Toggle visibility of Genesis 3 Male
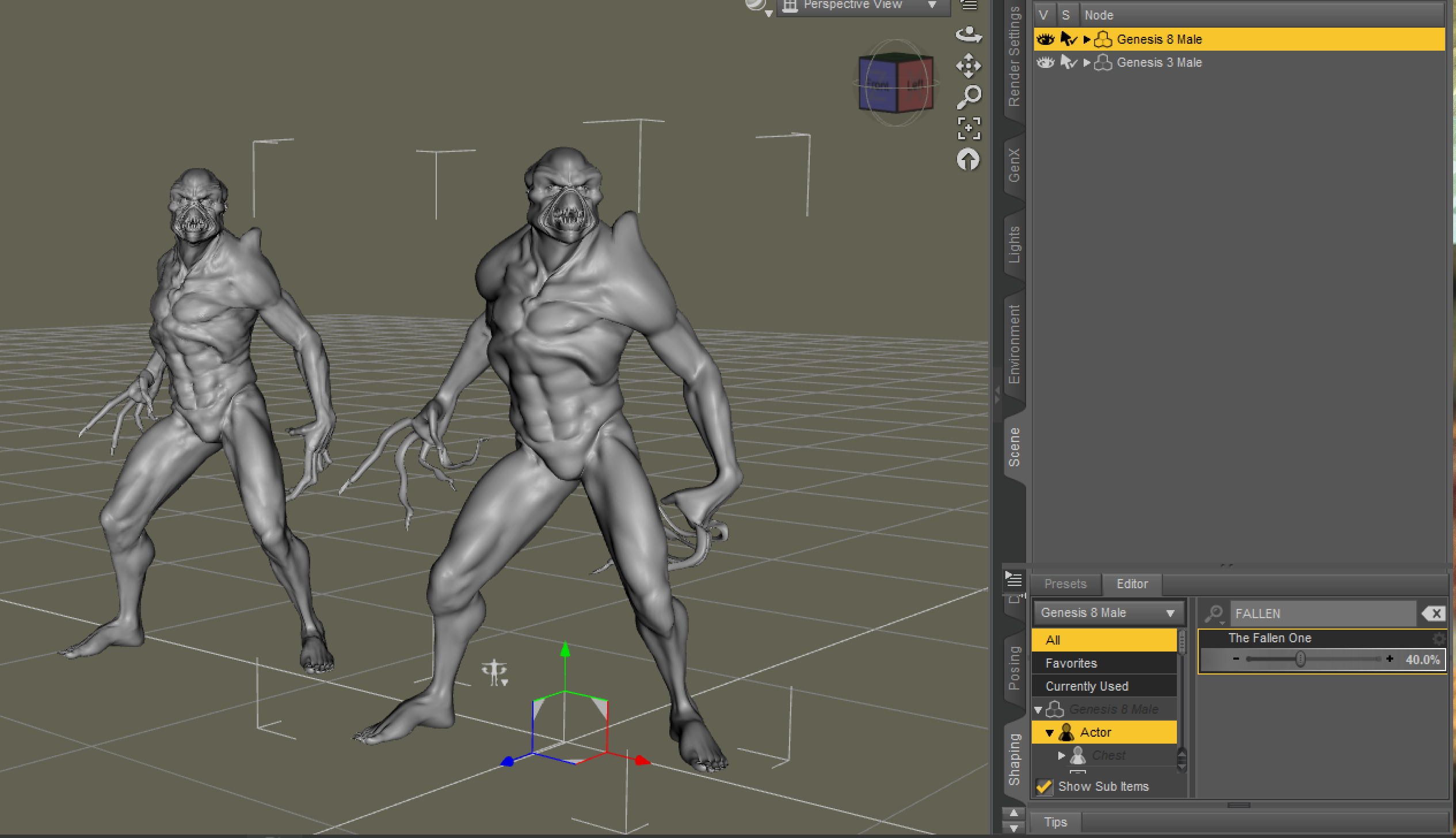The width and height of the screenshot is (1456, 838). click(x=1045, y=62)
